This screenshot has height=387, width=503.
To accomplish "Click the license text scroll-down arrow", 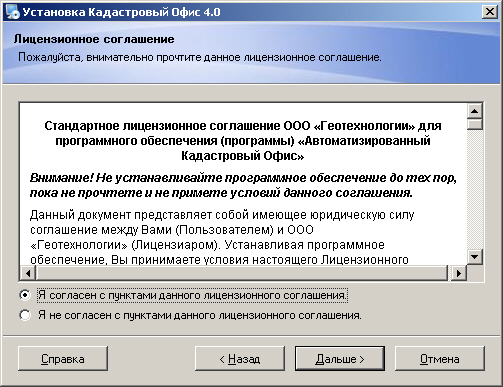I will [475, 257].
